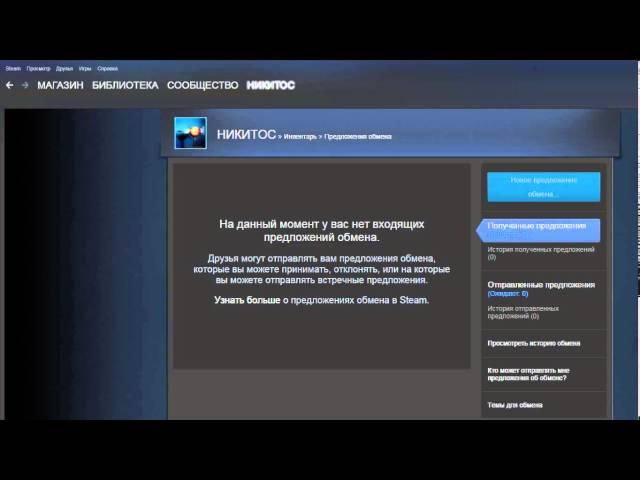Select Полученные предложения
The height and width of the screenshot is (480, 640).
(x=538, y=230)
